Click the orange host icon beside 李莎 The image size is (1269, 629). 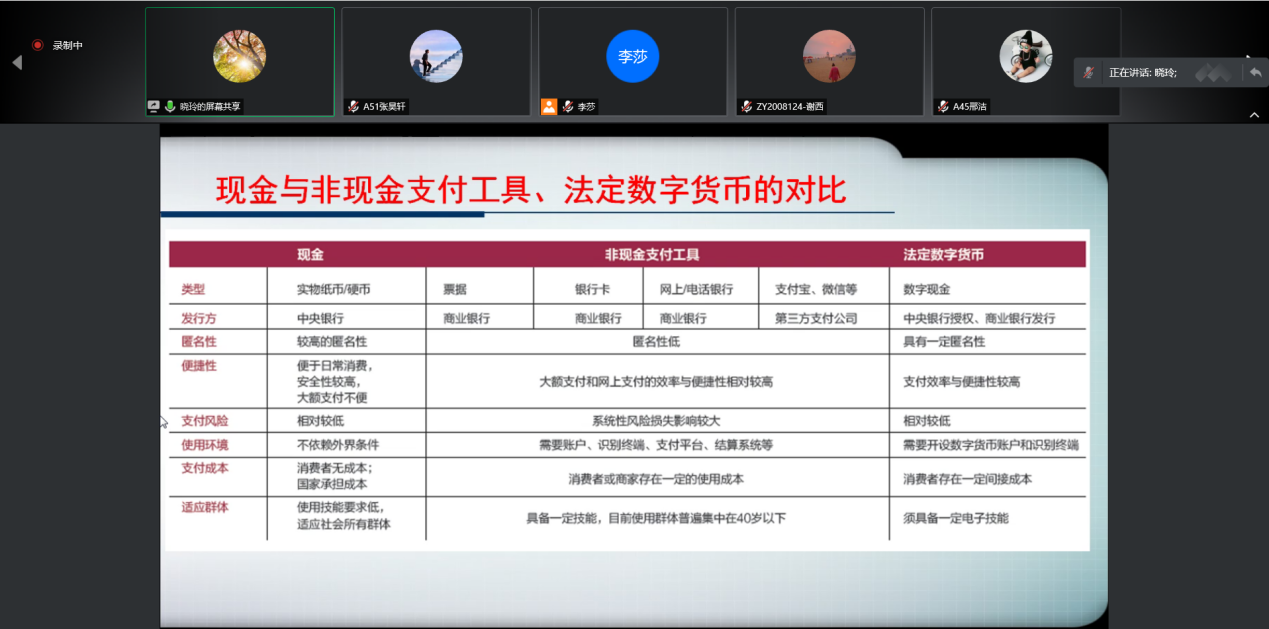point(548,106)
